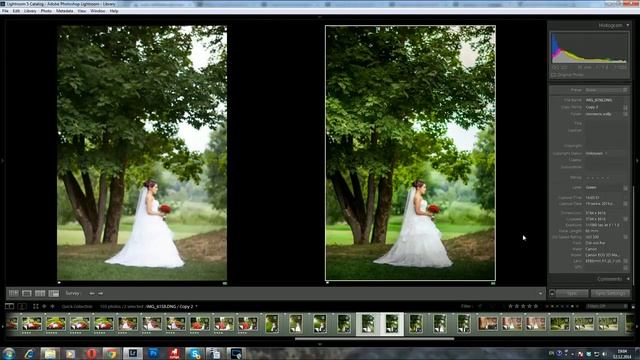The width and height of the screenshot is (640, 360).
Task: Enable Original Photo checkbox under histogram
Action: point(554,75)
